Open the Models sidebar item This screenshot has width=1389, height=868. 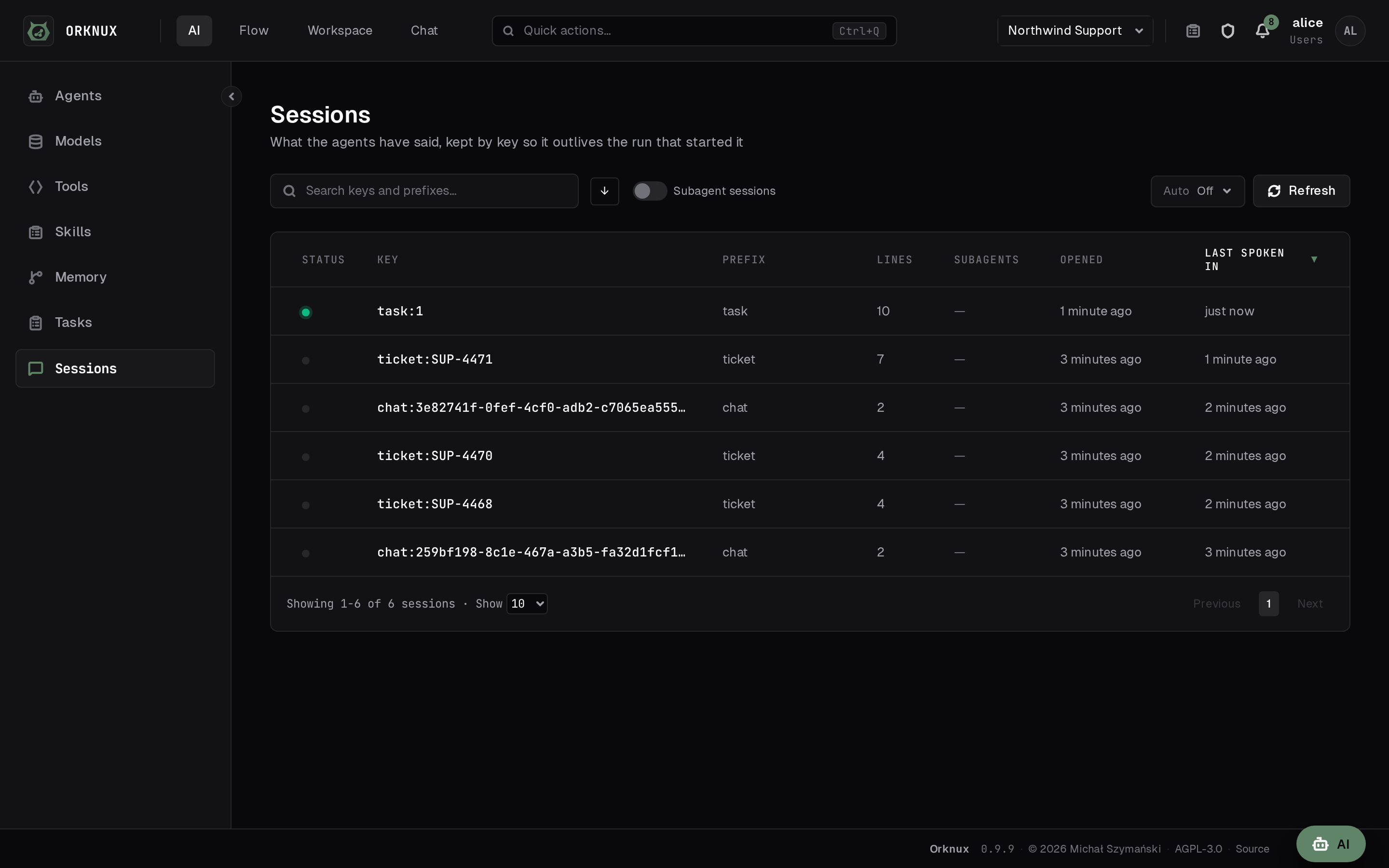(115, 141)
